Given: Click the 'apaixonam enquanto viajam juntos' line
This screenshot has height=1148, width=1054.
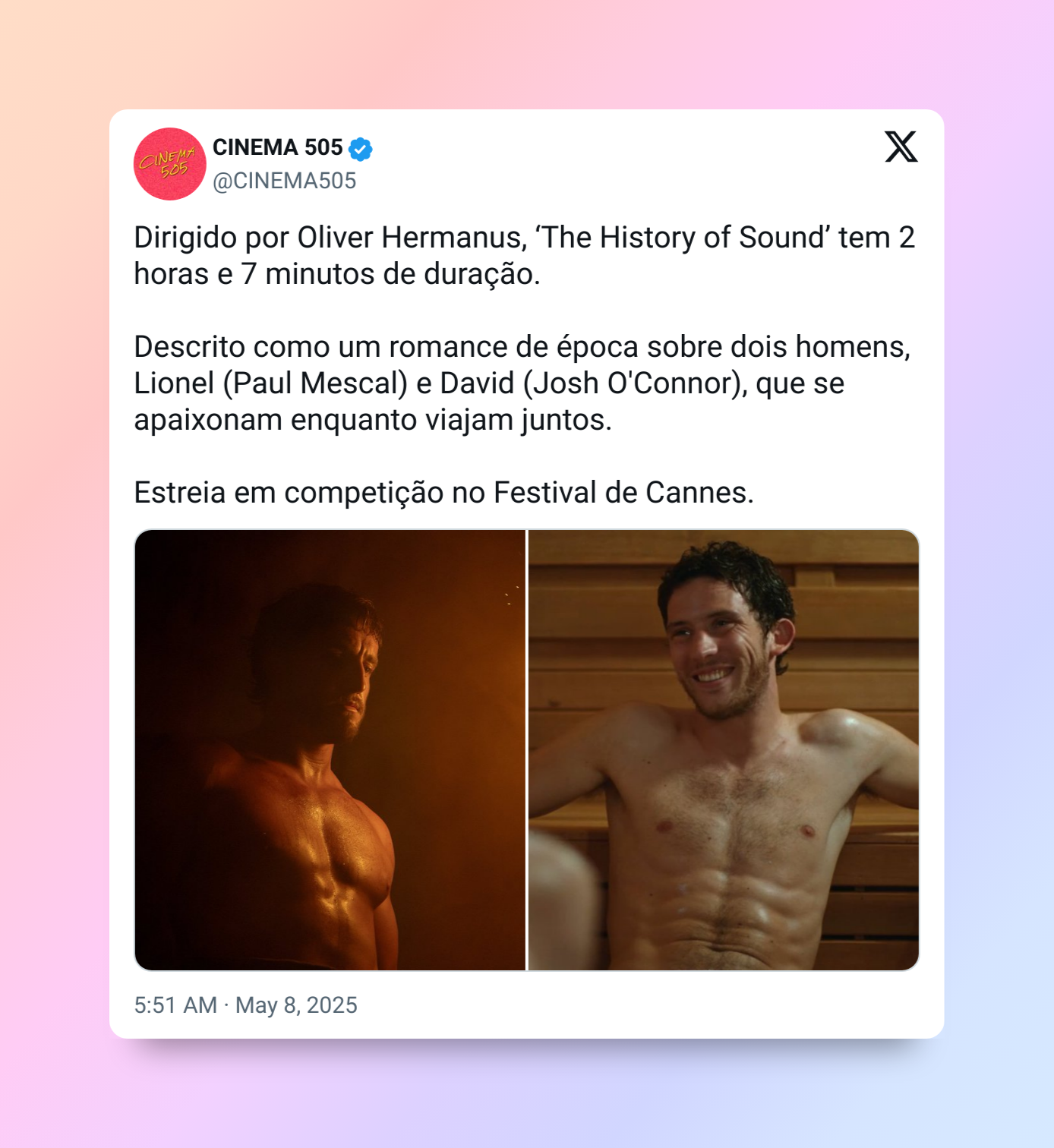Looking at the screenshot, I should pyautogui.click(x=373, y=420).
